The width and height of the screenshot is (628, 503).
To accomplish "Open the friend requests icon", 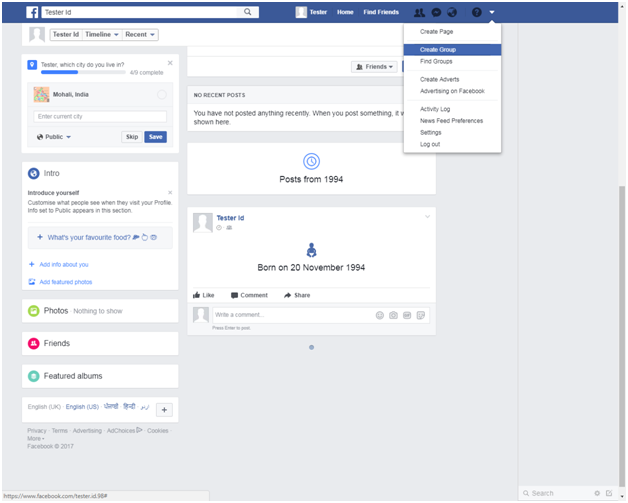I will (x=419, y=12).
